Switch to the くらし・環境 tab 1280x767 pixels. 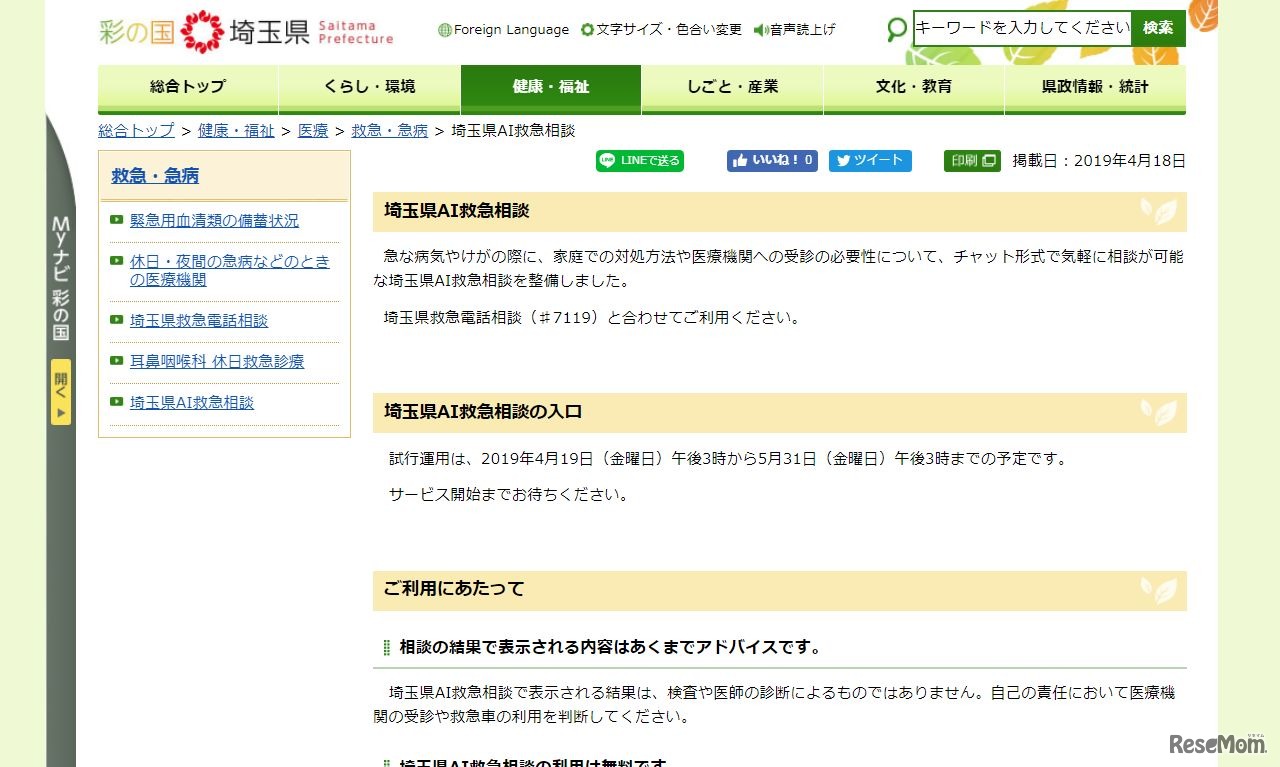pyautogui.click(x=370, y=89)
